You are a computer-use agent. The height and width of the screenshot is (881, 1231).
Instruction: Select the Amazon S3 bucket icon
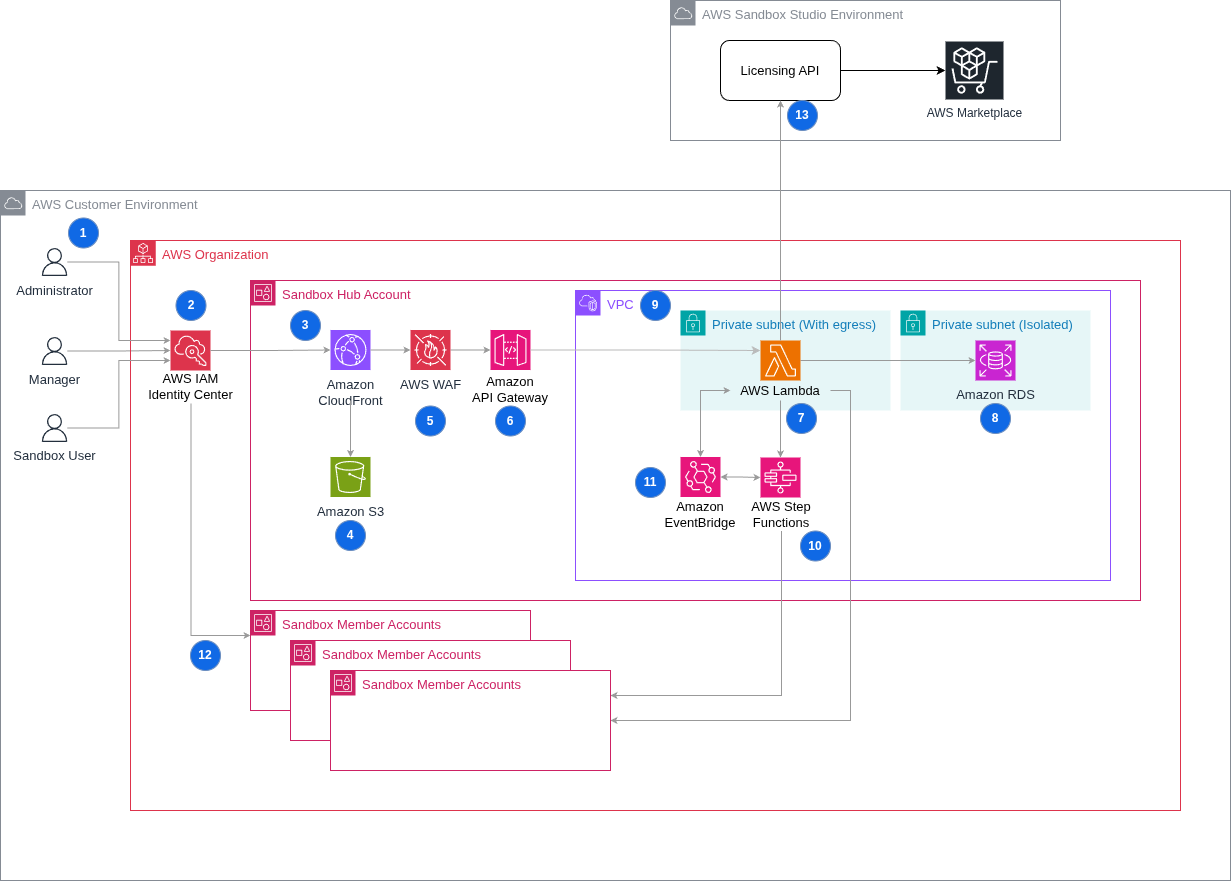click(x=350, y=477)
